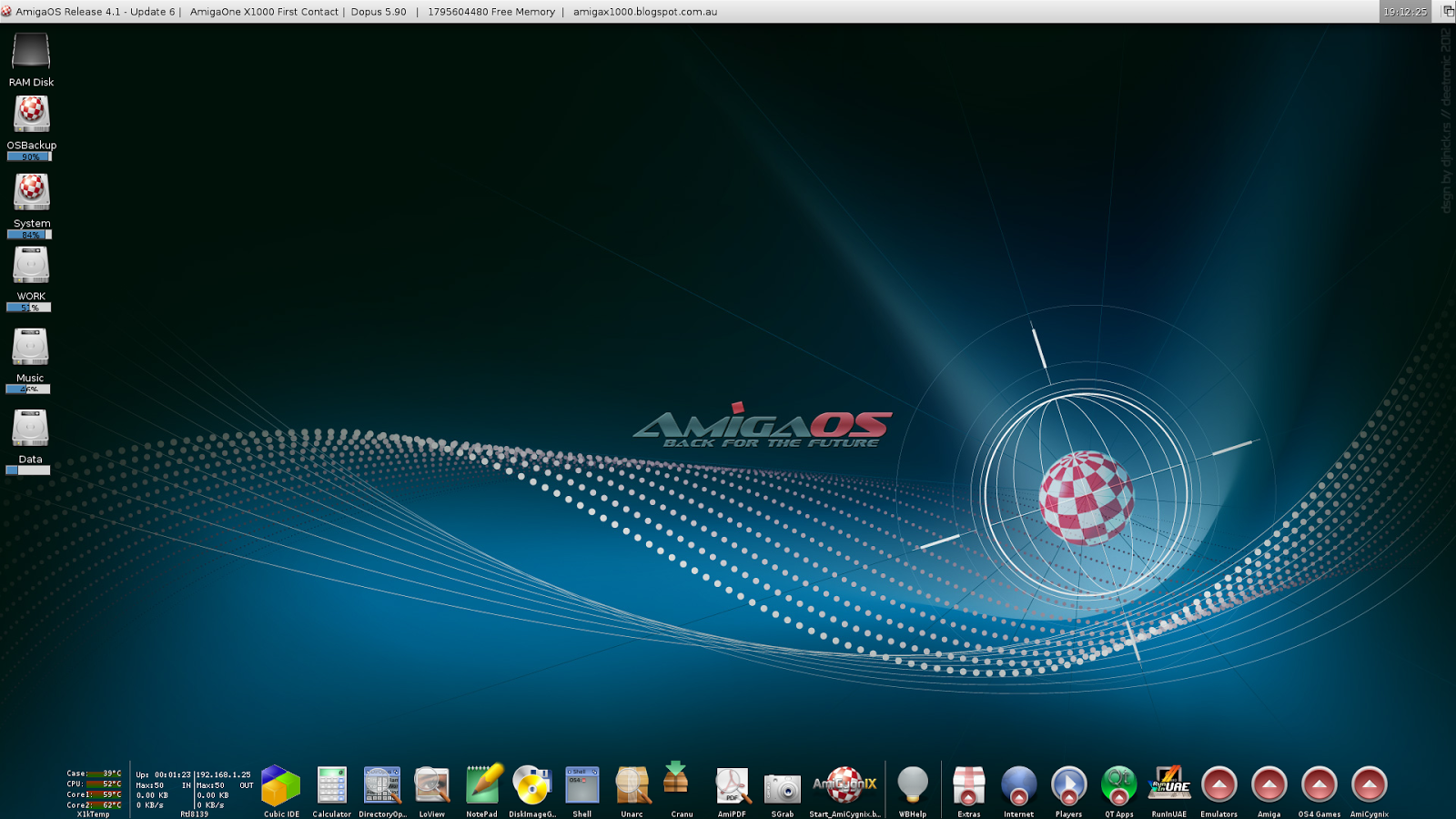Click the 'CPU: 52°C' temperature reading
This screenshot has height=819, width=1456.
(x=94, y=784)
